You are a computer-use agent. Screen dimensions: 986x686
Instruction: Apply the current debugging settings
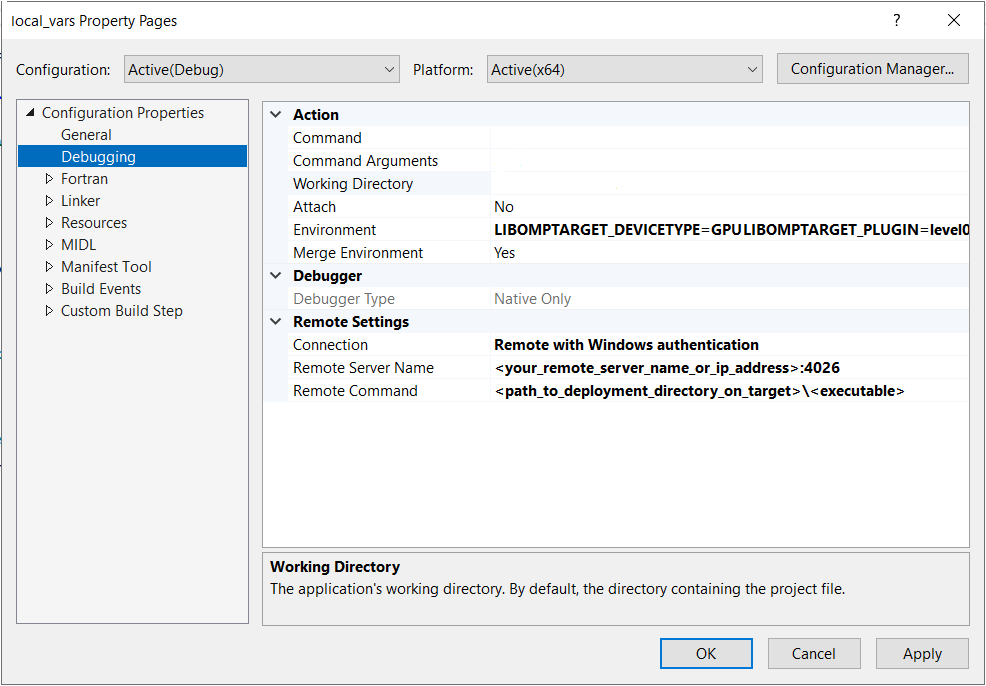pyautogui.click(x=921, y=653)
